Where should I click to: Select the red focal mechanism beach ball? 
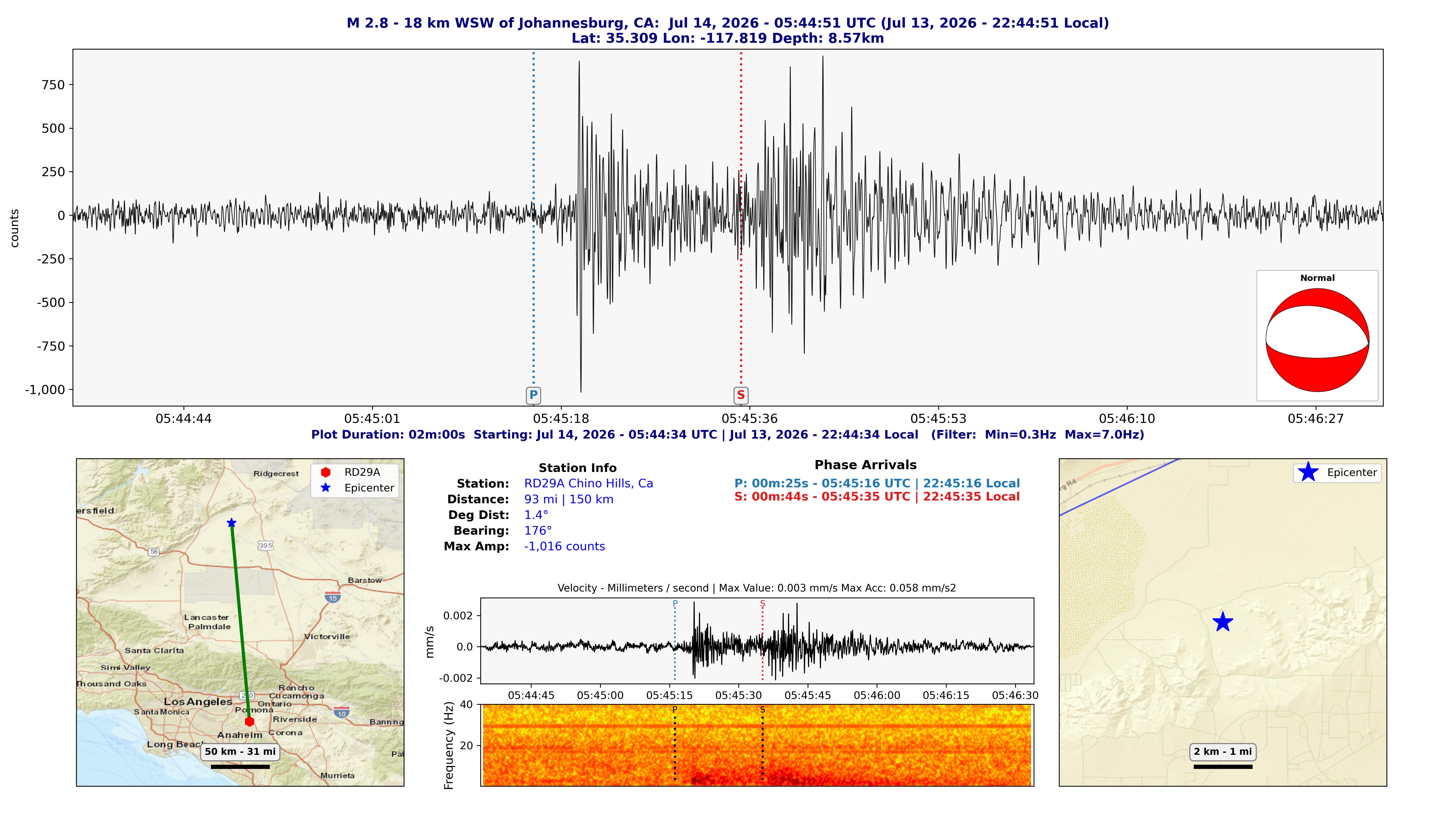[1317, 340]
